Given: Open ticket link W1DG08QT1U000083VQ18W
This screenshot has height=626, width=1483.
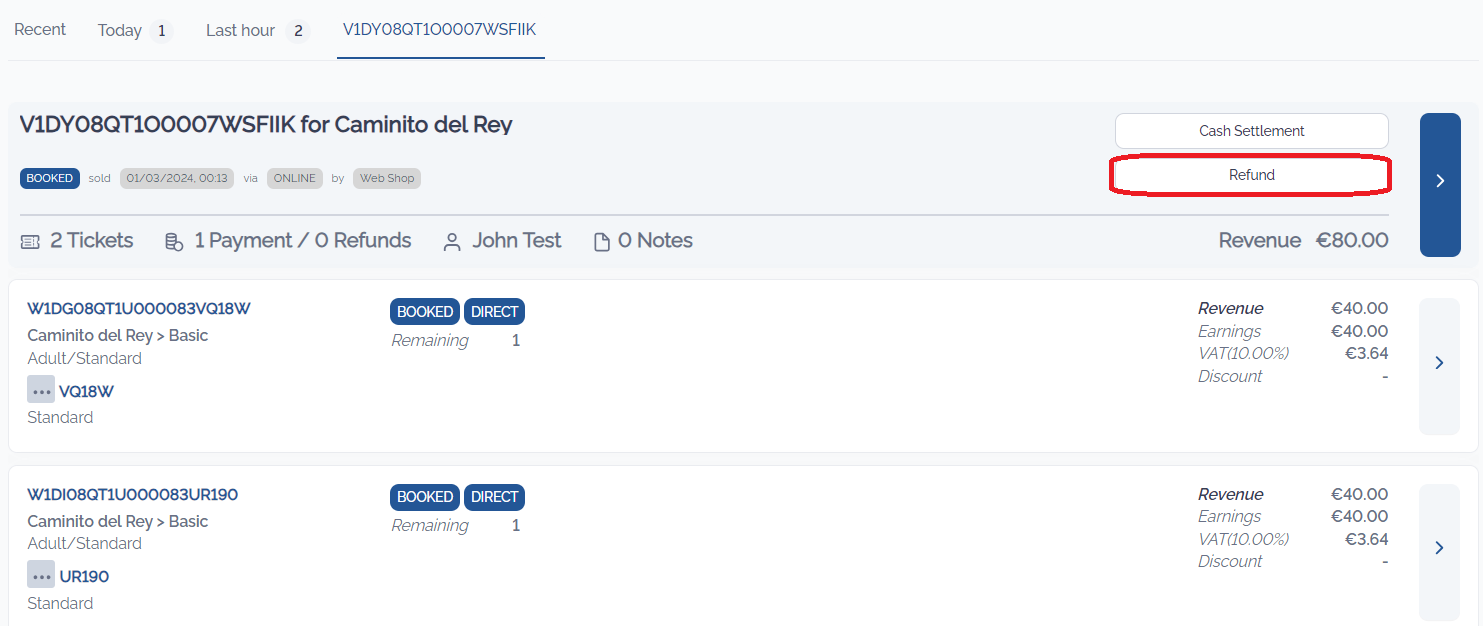Looking at the screenshot, I should pyautogui.click(x=139, y=309).
